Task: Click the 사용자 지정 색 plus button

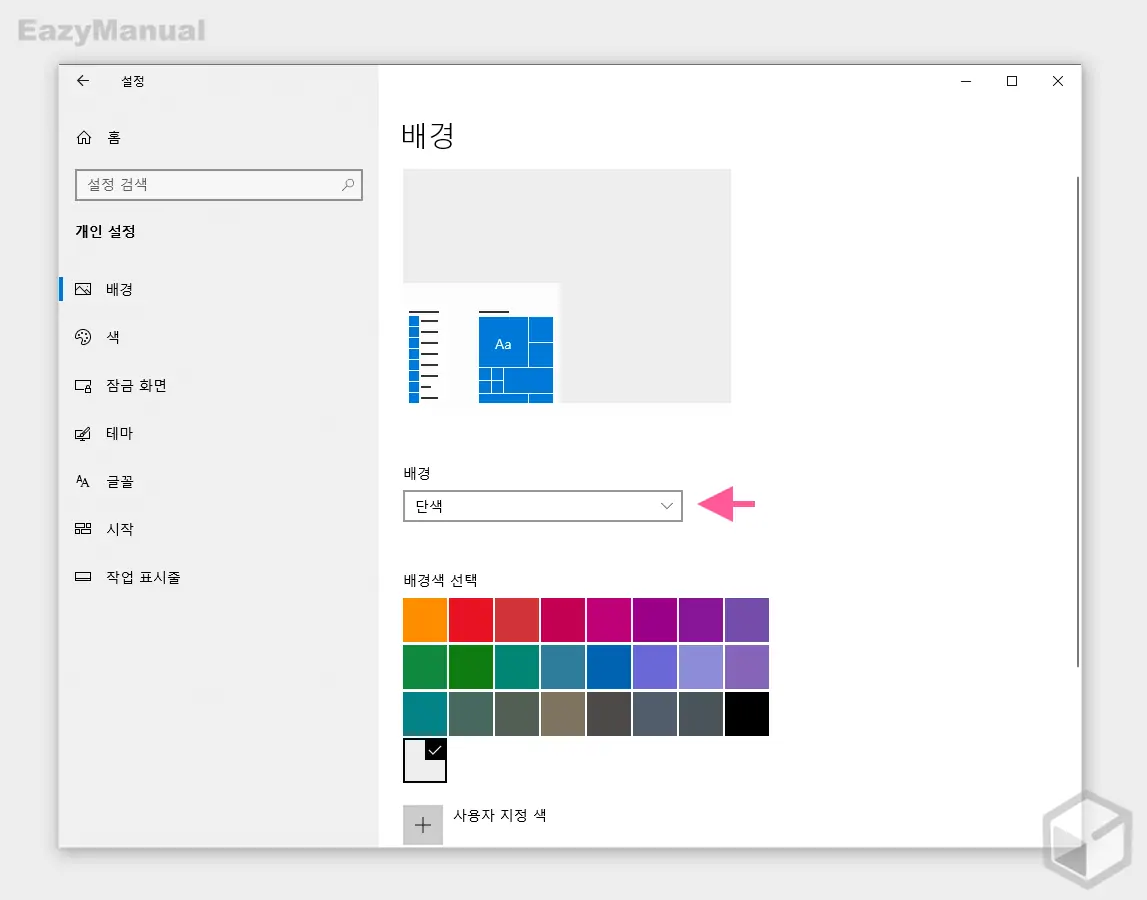Action: tap(423, 825)
